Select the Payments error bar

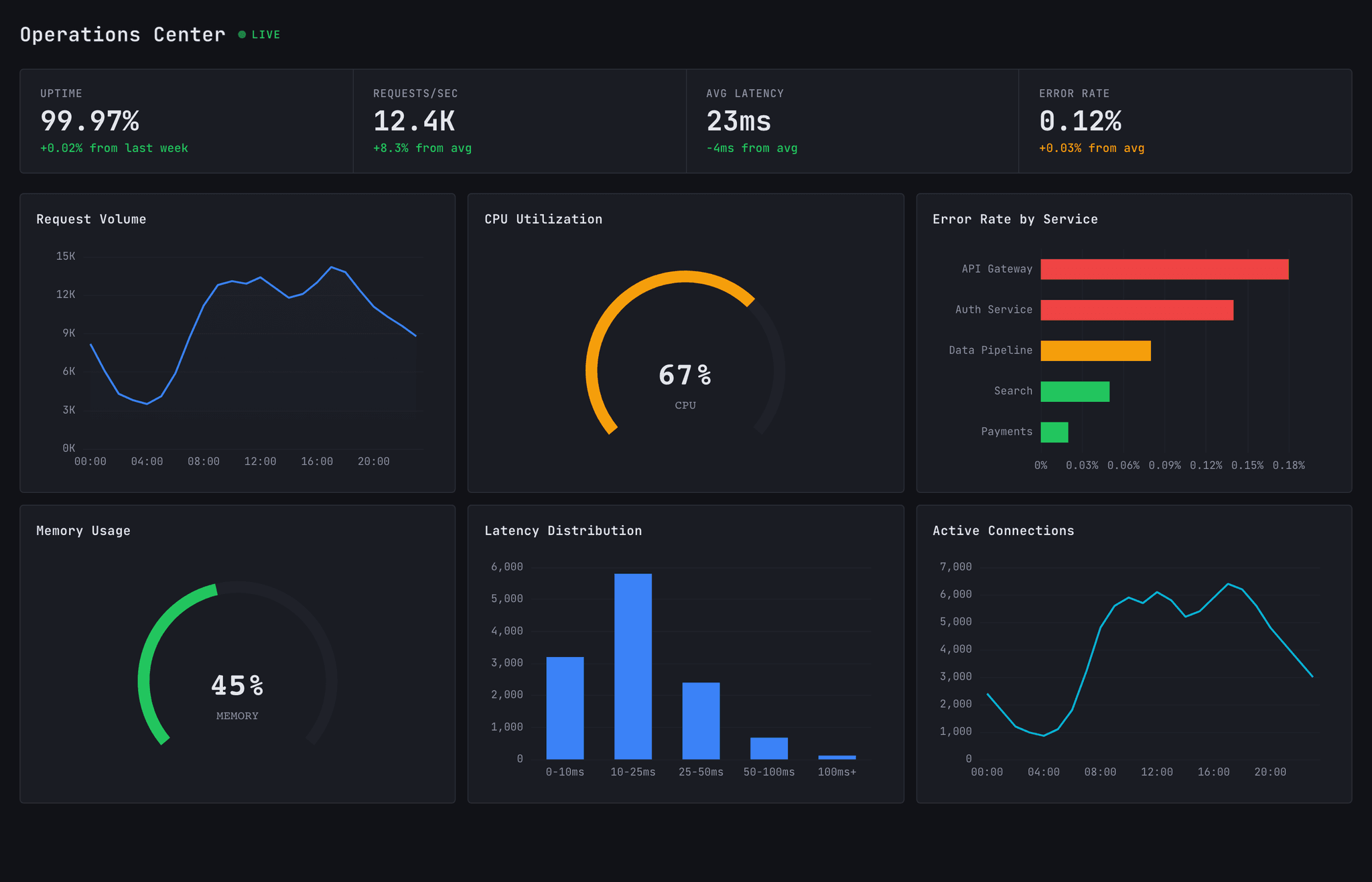coord(1054,432)
